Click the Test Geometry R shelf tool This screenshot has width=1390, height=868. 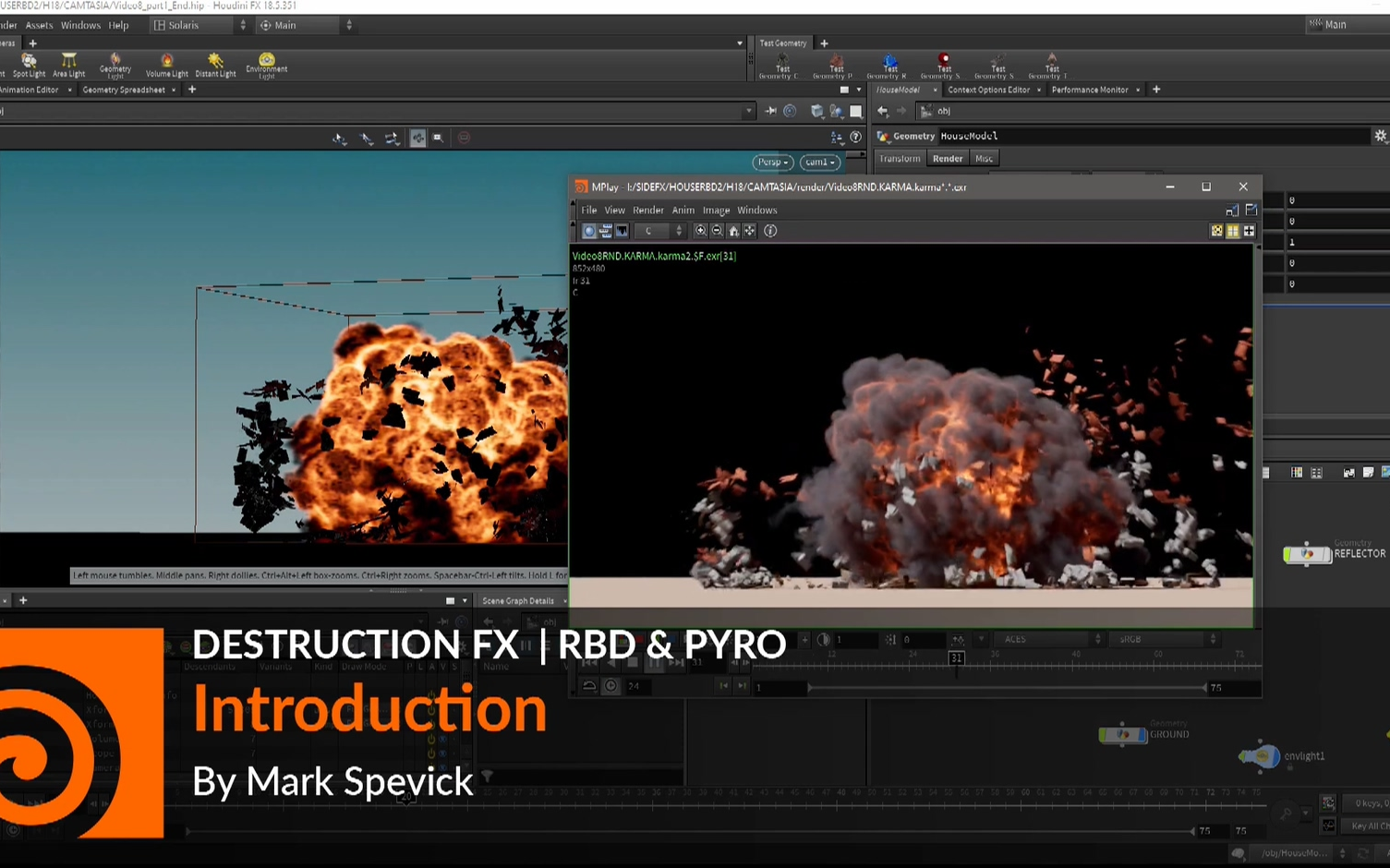click(x=888, y=66)
